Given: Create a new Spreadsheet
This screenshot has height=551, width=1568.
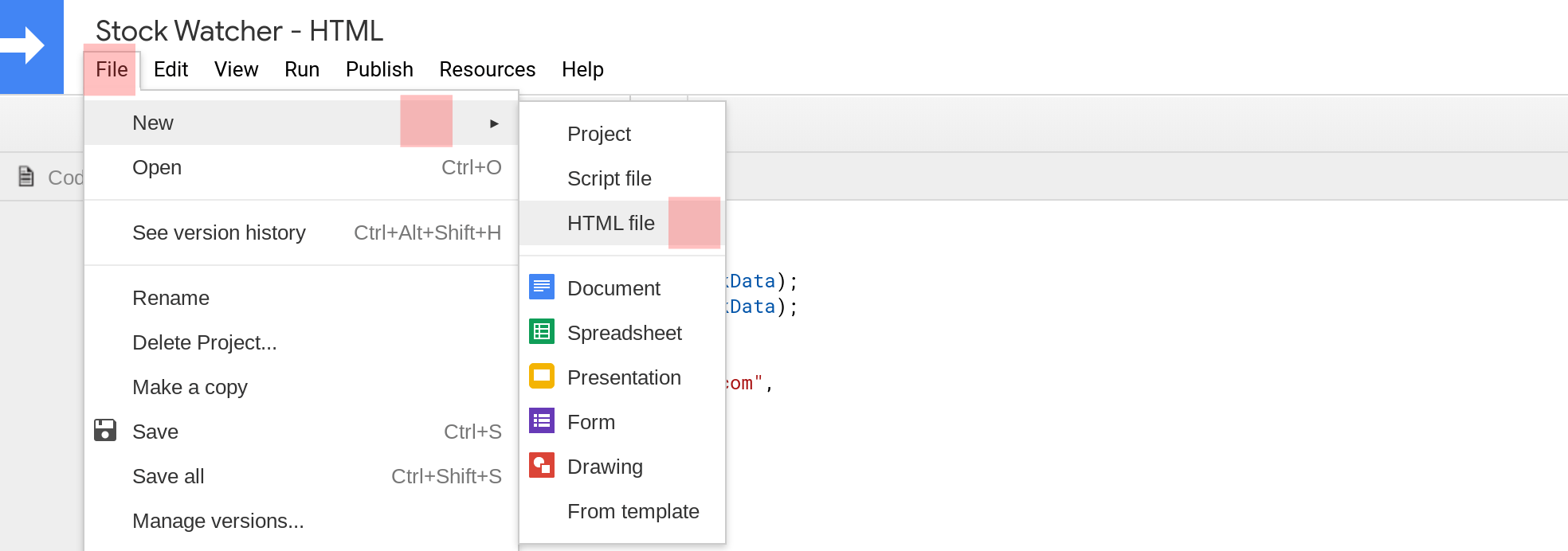Looking at the screenshot, I should (x=622, y=333).
